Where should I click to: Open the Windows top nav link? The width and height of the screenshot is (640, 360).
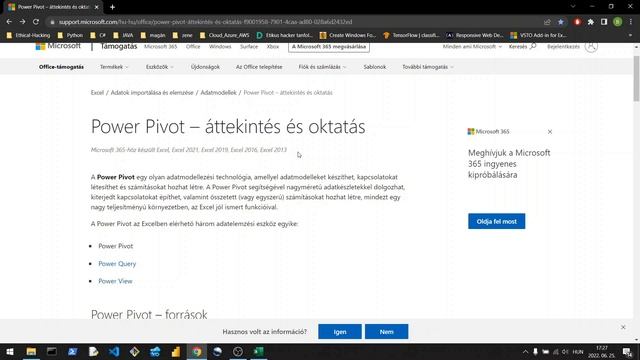(220, 47)
